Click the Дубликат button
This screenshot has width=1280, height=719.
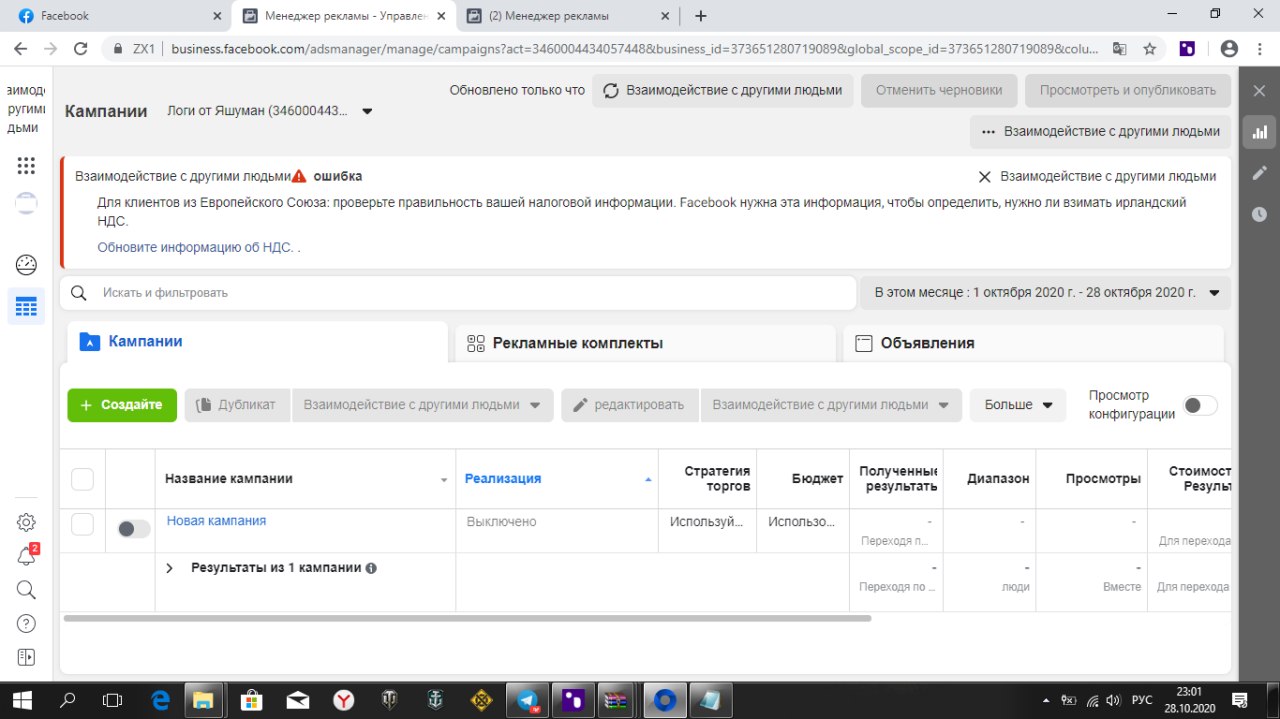coord(237,405)
